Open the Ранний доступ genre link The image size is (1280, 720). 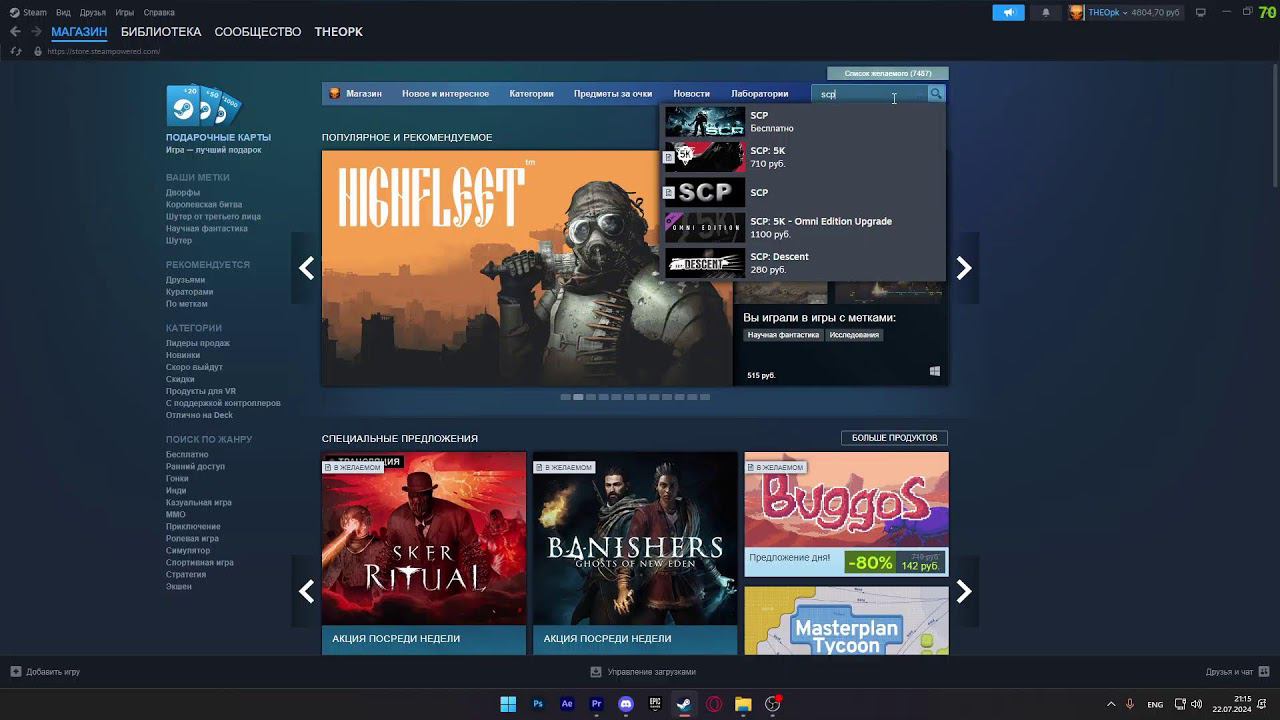[x=195, y=467]
